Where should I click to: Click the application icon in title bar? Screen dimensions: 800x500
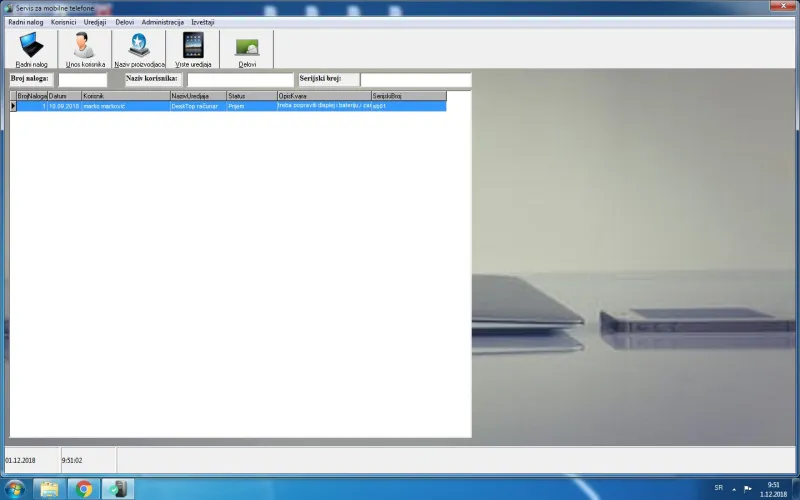[8, 8]
